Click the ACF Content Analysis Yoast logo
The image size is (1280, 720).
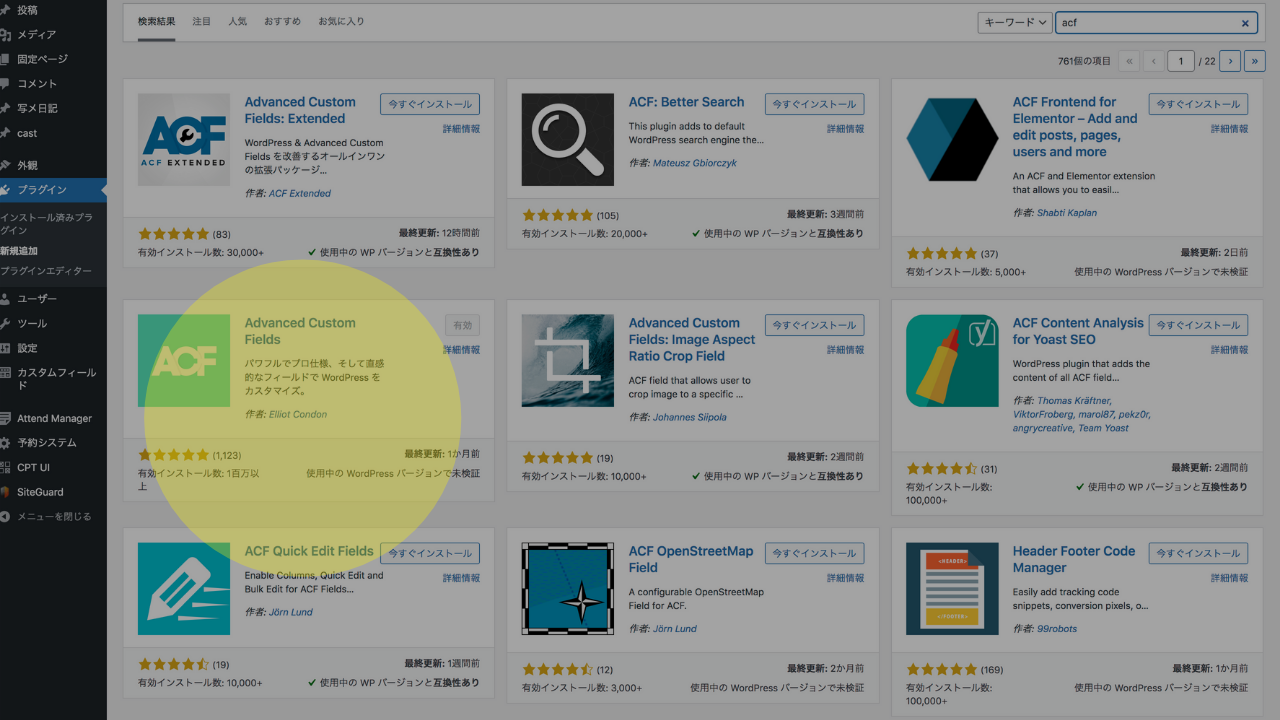(x=952, y=361)
